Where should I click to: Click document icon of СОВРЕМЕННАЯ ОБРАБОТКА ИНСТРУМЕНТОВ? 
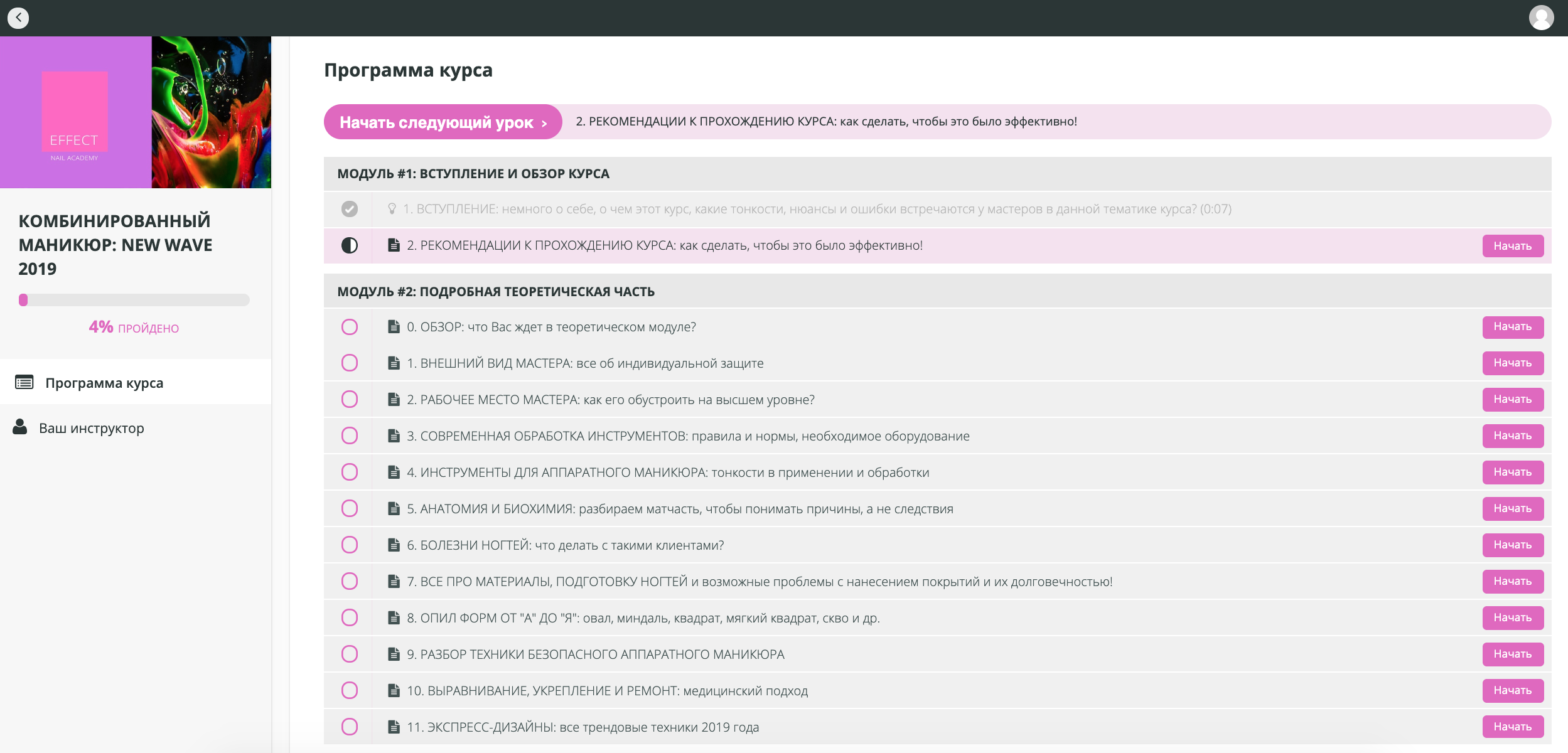coord(394,435)
